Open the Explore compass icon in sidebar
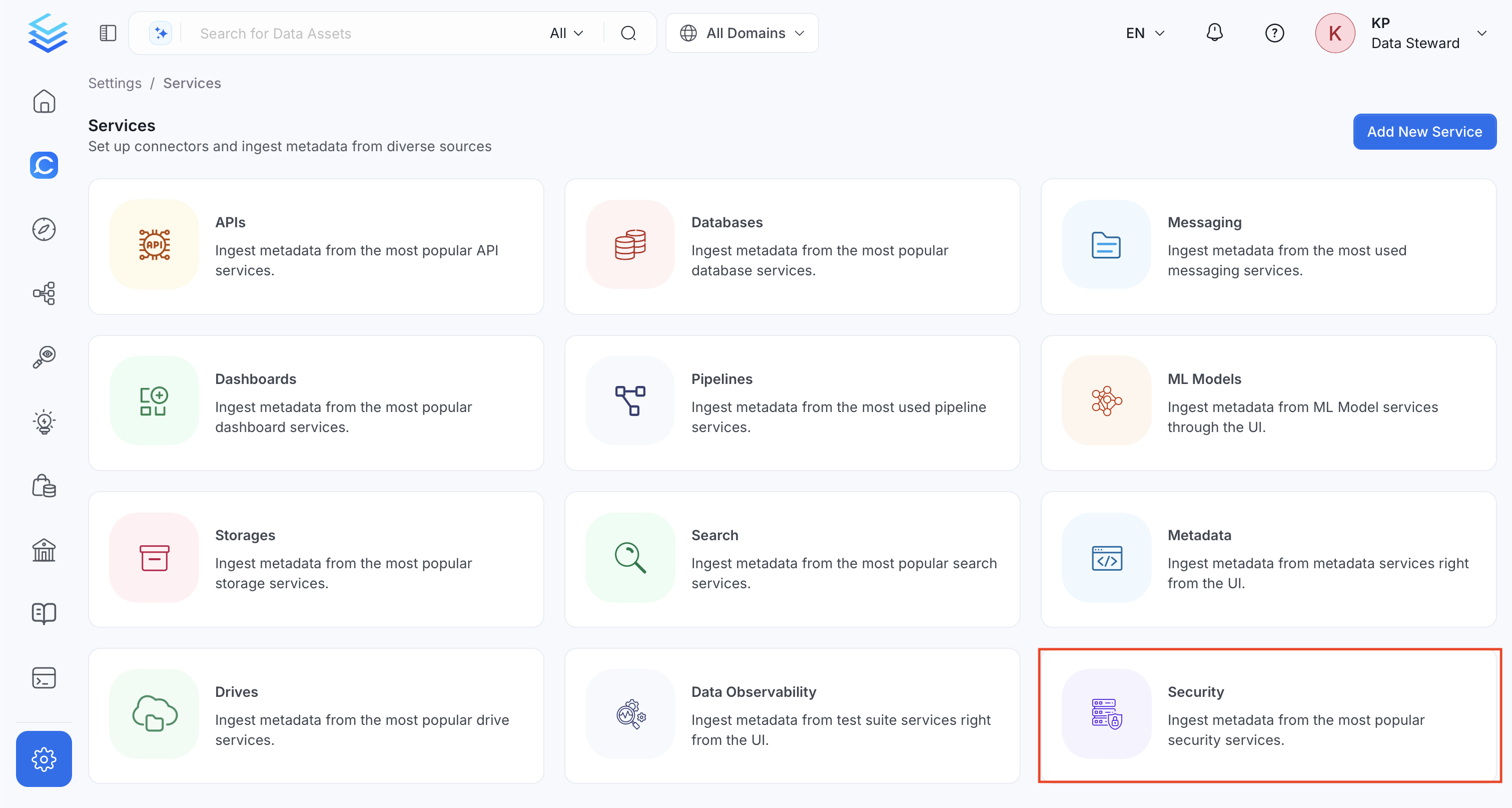 [44, 229]
